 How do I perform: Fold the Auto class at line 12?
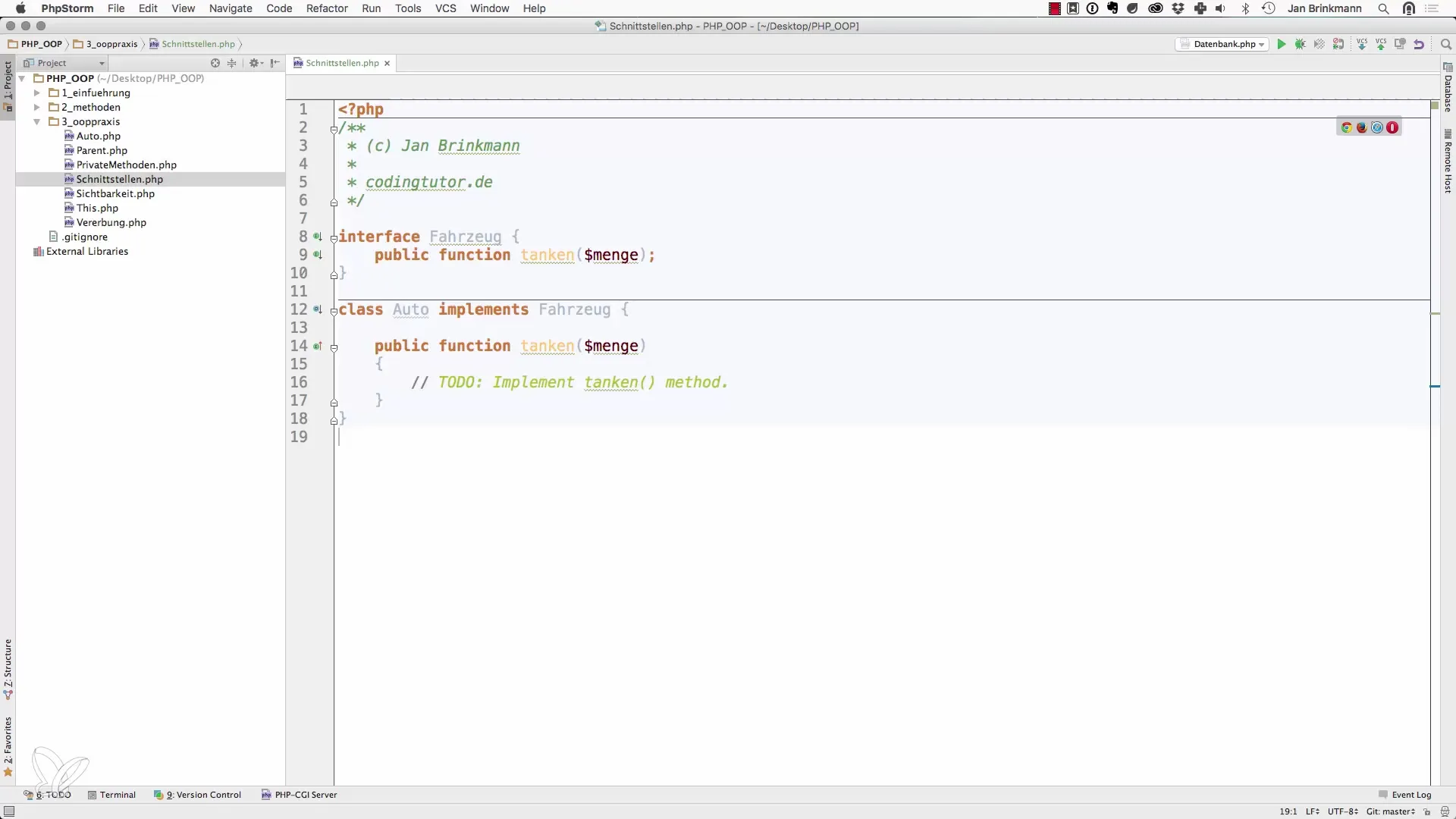(x=334, y=311)
